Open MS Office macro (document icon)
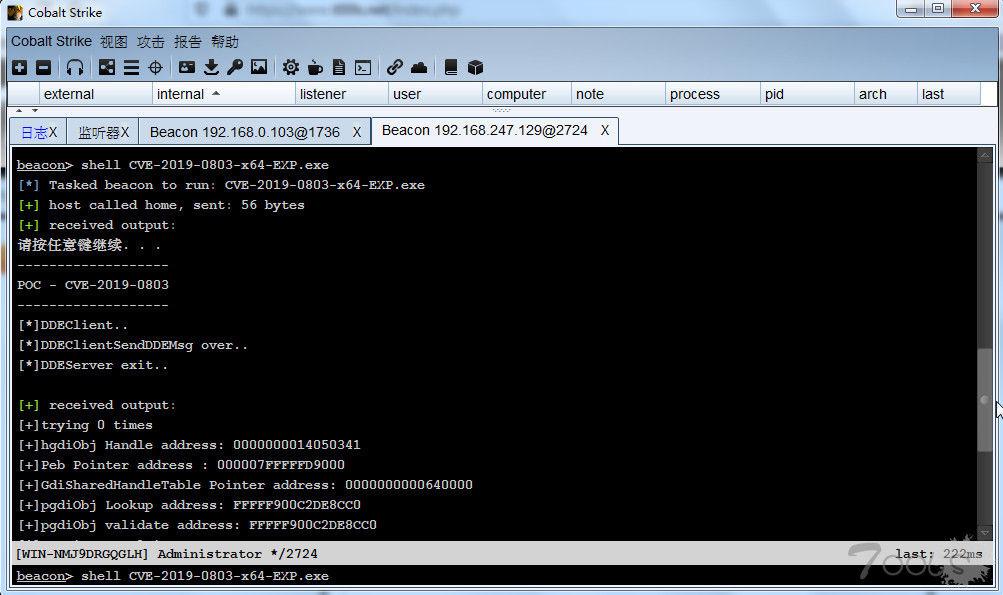Screen dimensions: 1003x595 339,67
